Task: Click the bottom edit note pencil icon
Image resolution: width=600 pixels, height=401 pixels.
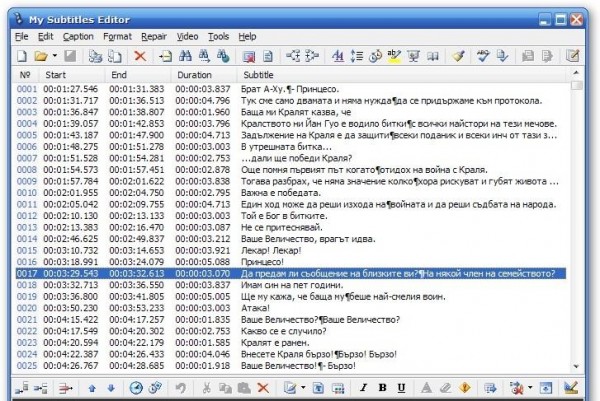Action: click(x=290, y=388)
